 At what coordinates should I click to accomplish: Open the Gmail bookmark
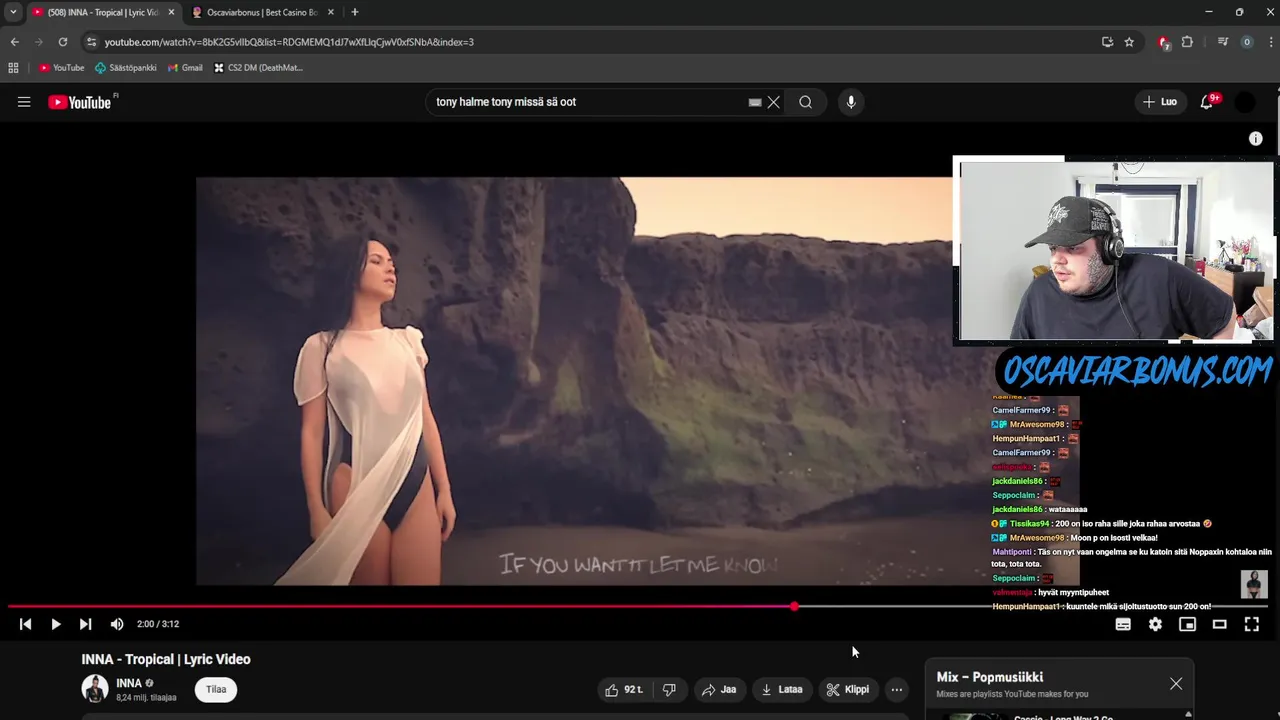[x=185, y=68]
